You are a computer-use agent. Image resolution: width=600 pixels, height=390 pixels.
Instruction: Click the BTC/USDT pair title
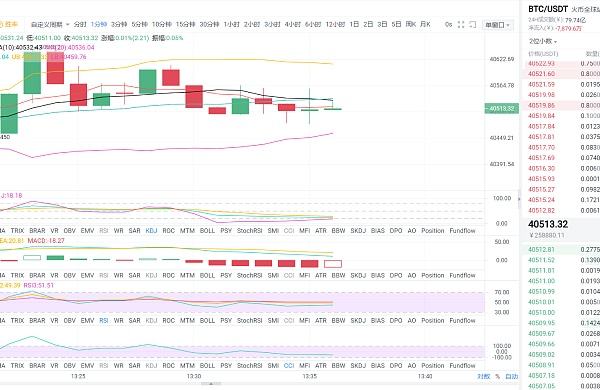(x=548, y=9)
